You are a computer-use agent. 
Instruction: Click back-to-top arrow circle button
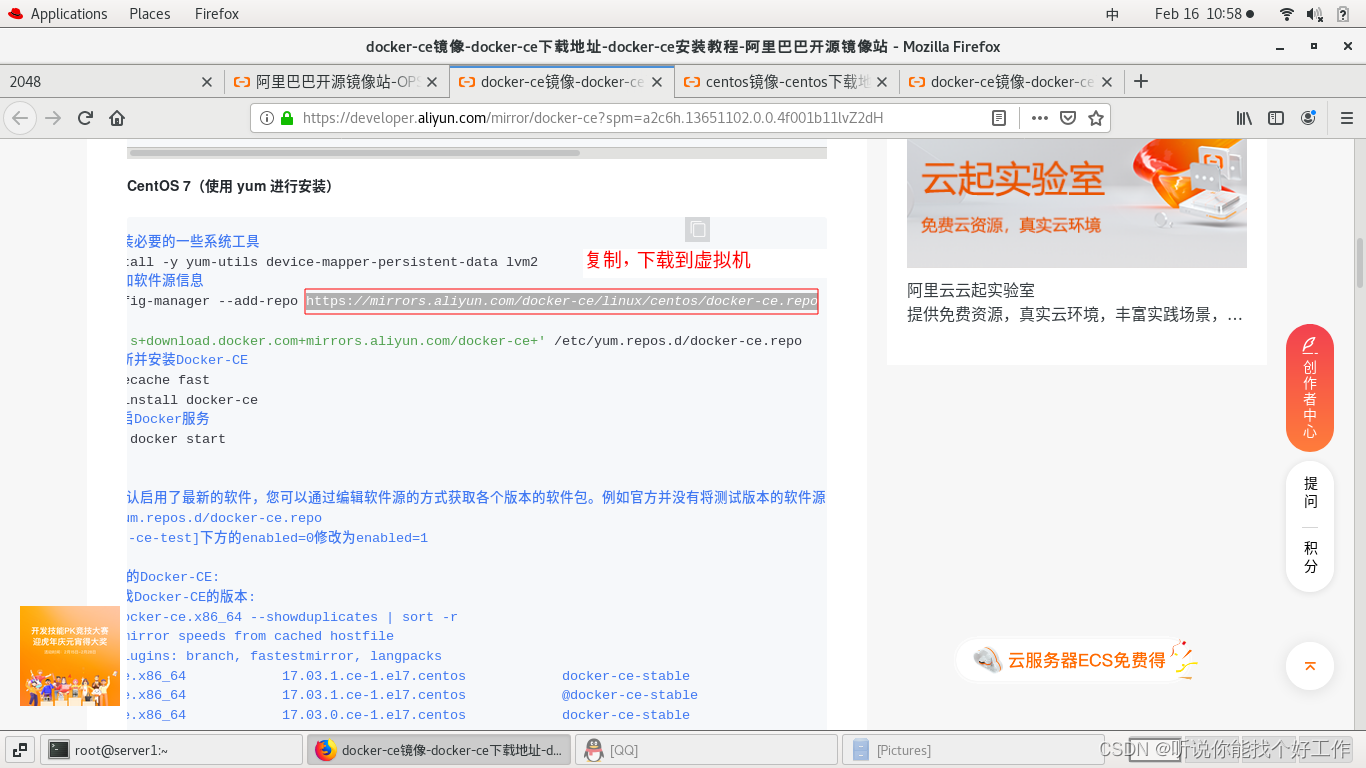[1310, 666]
